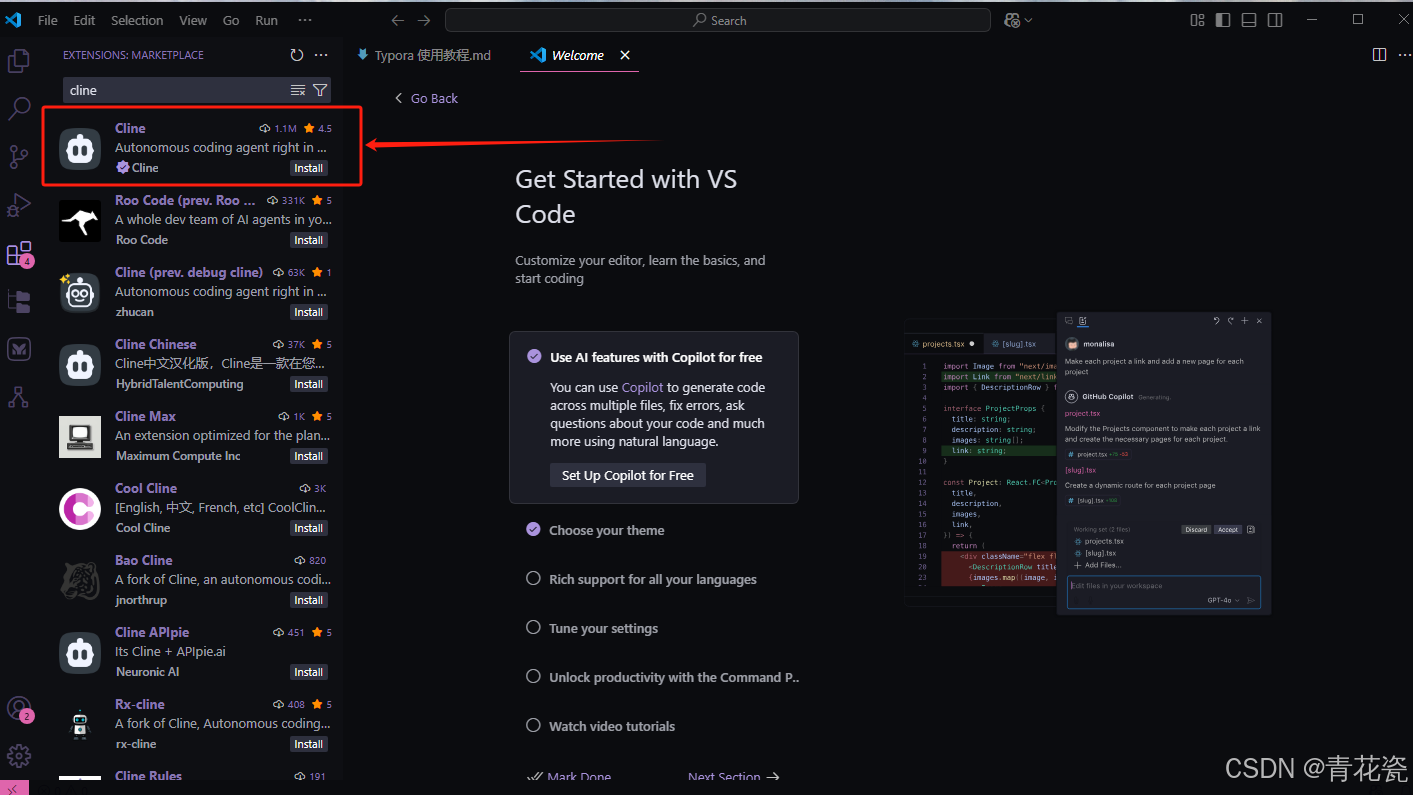Clear extensions search results icon
Viewport: 1413px width, 795px height.
pyautogui.click(x=298, y=90)
